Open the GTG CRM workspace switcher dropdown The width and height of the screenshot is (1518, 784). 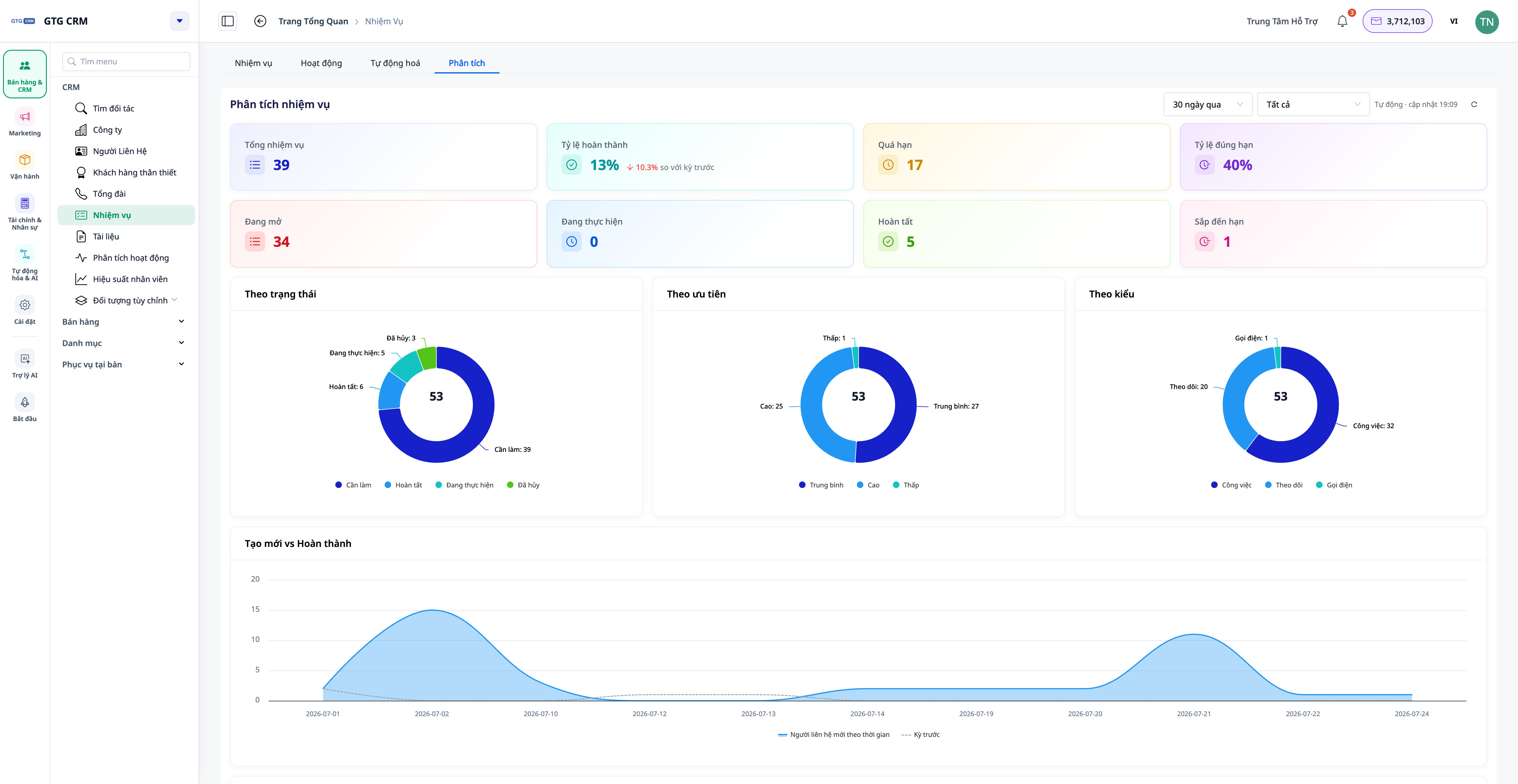[180, 21]
